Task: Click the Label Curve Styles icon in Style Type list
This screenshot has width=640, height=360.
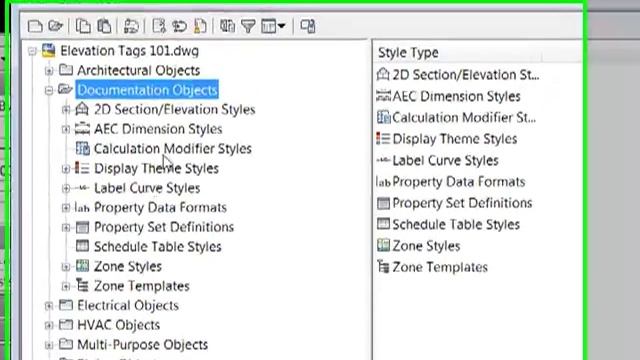Action: click(383, 160)
